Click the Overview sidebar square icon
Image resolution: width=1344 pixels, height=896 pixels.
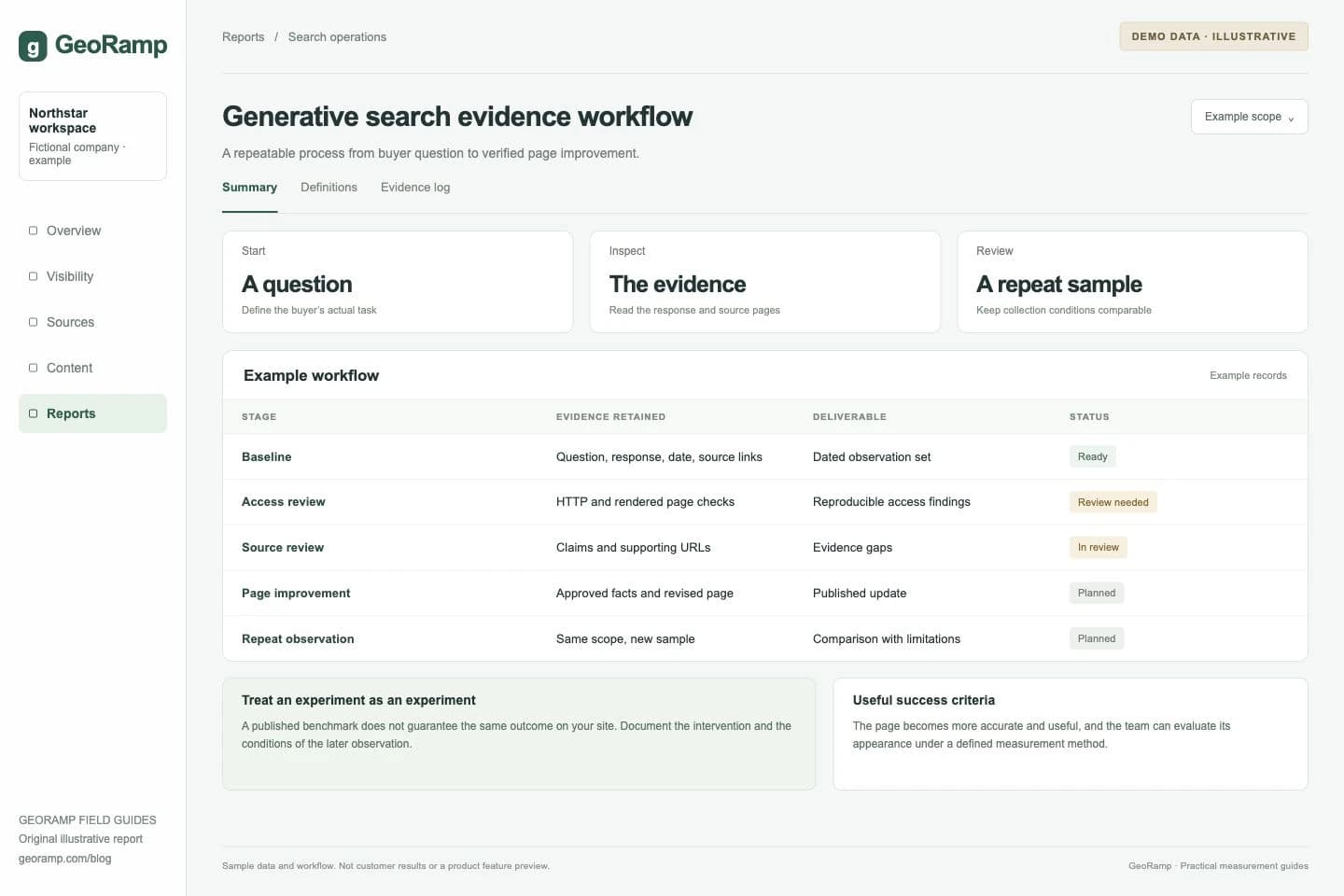(x=34, y=231)
